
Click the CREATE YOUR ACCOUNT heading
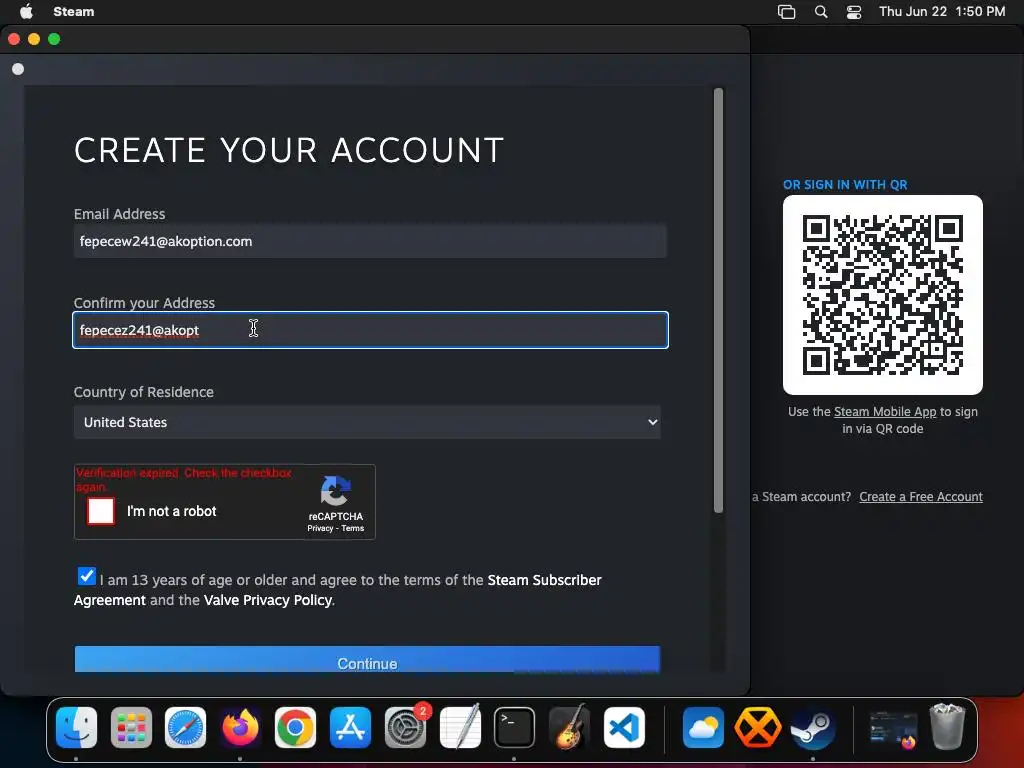[289, 150]
